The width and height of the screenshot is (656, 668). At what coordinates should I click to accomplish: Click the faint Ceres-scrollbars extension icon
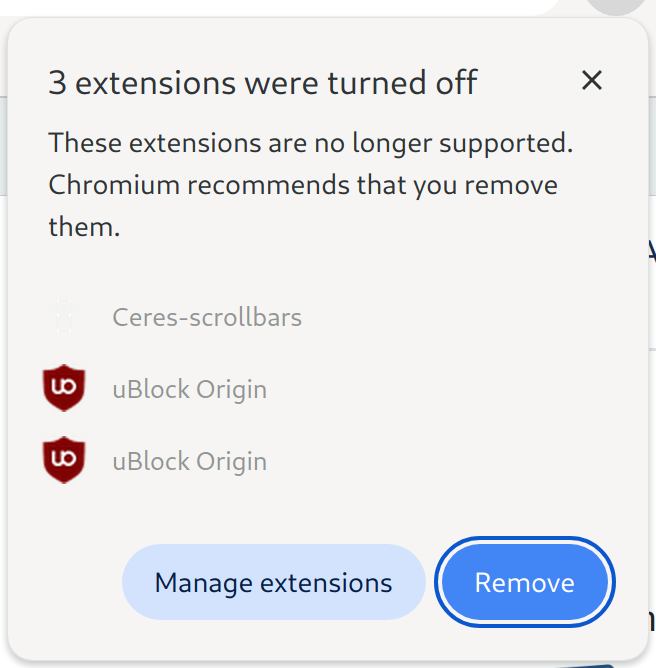(64, 317)
